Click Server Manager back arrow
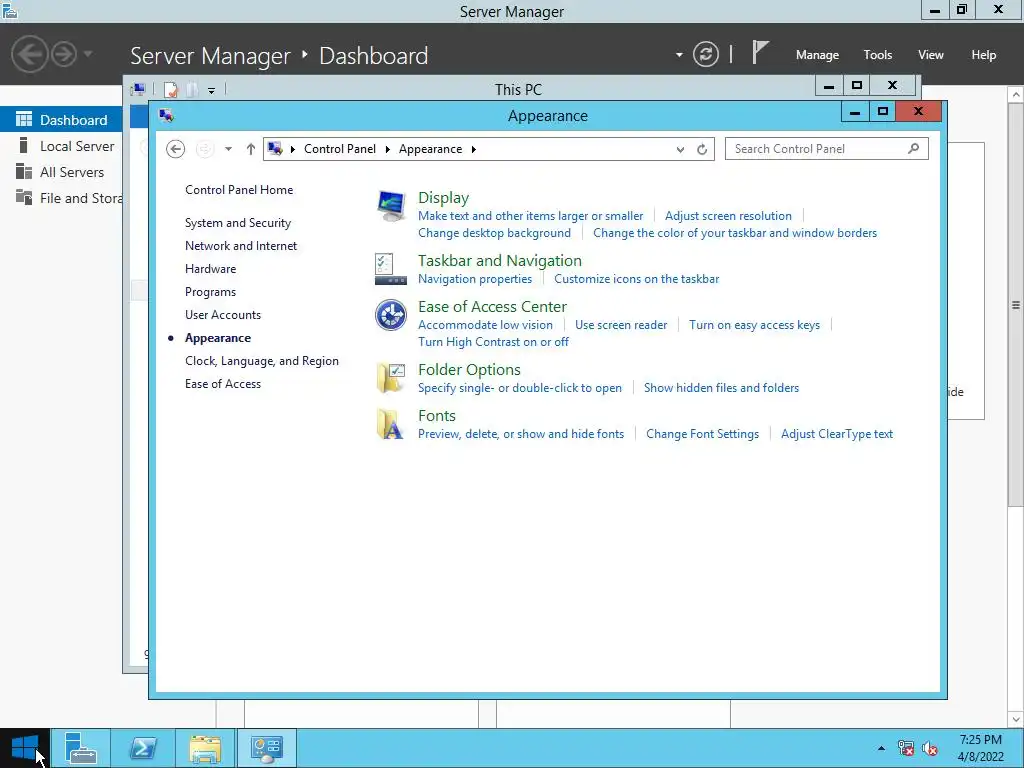1024x768 pixels. (x=29, y=54)
